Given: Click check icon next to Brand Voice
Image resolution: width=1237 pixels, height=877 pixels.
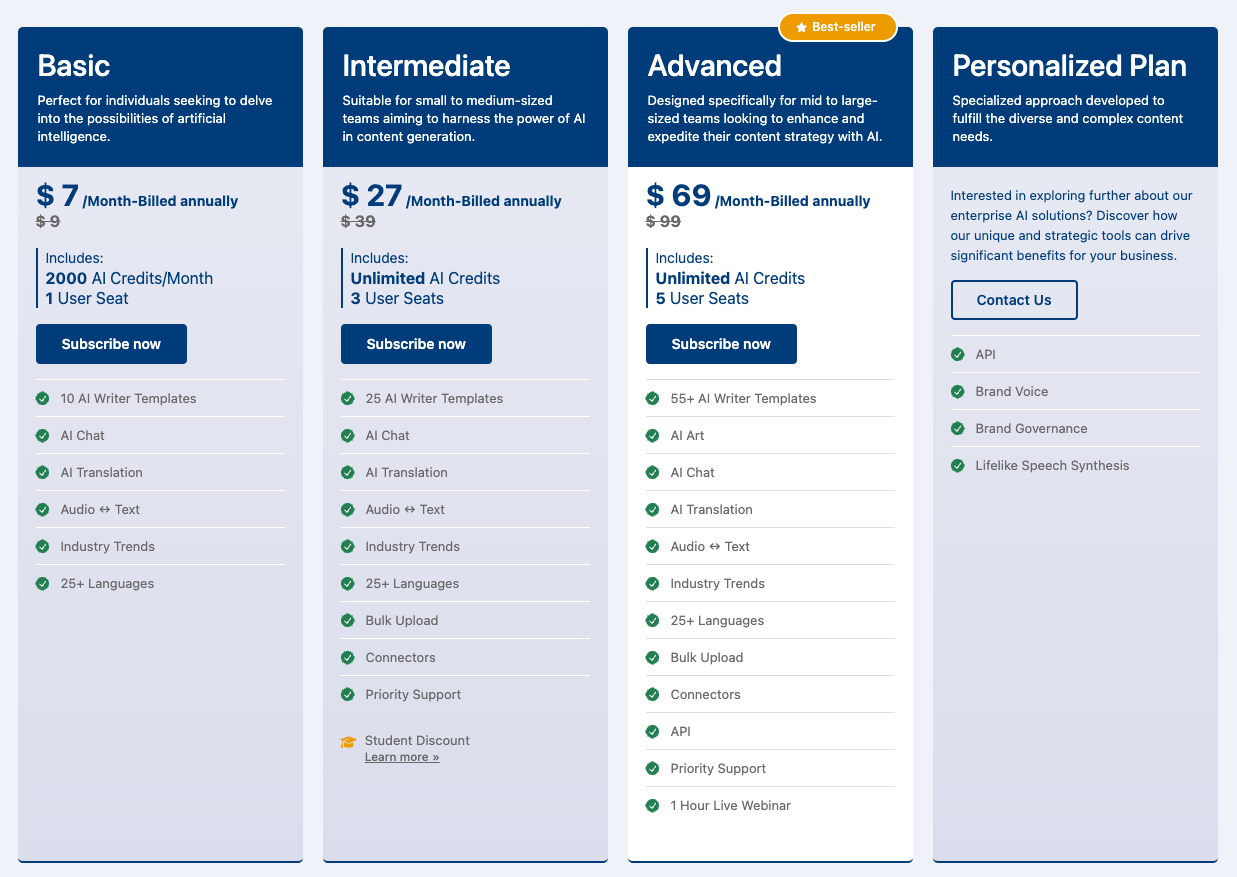Looking at the screenshot, I should (958, 392).
